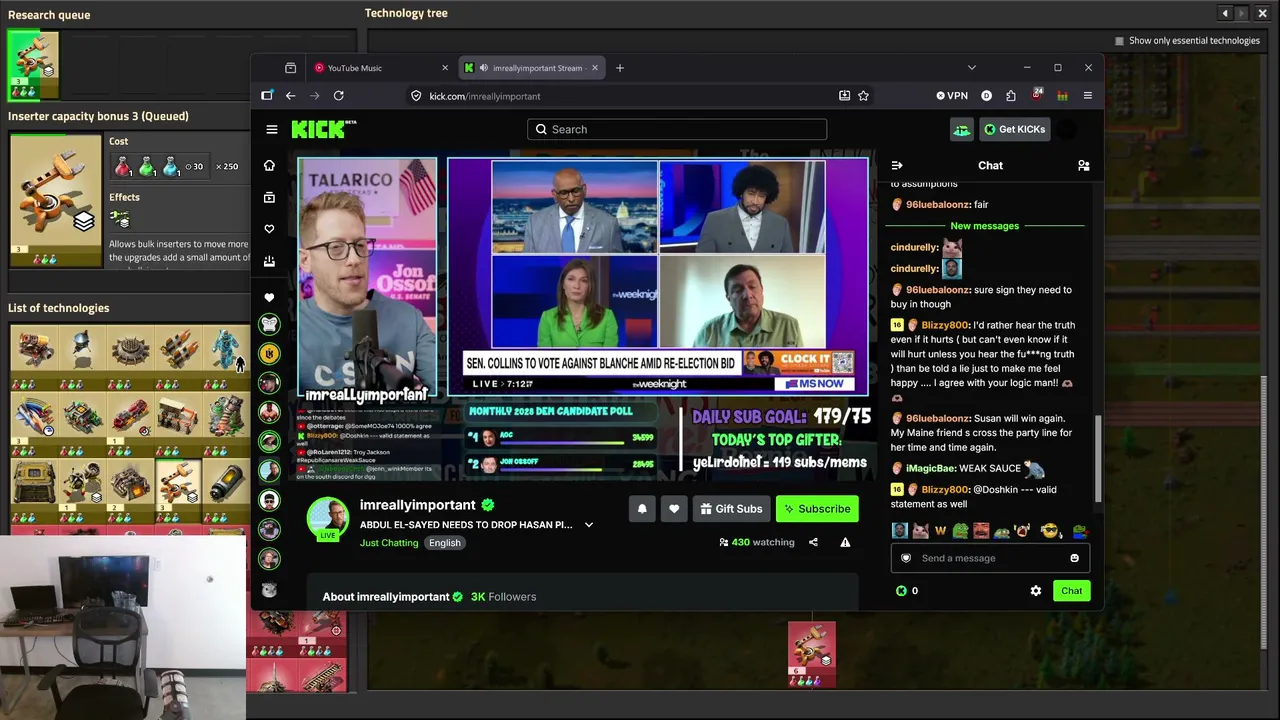Go back in the browser
Screen dimensions: 1280x720
click(x=290, y=96)
